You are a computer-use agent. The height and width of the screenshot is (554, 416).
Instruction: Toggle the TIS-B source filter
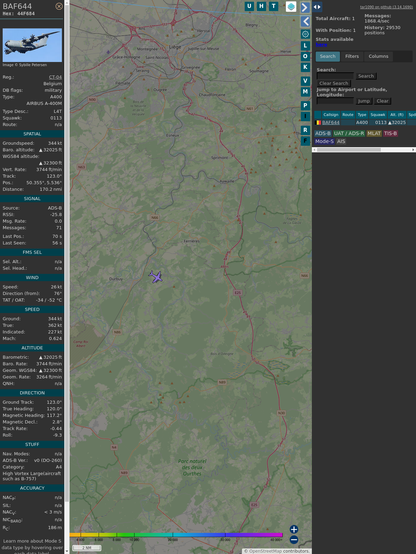(x=390, y=133)
